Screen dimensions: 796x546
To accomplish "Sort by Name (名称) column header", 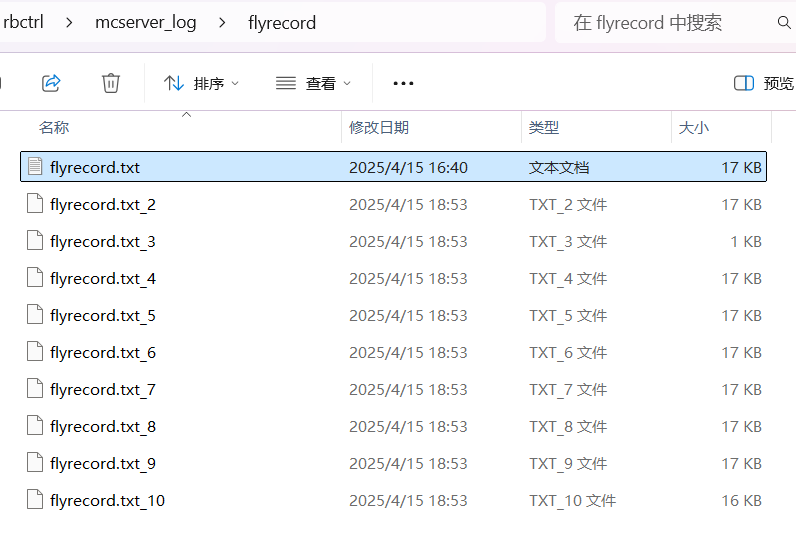I will [x=54, y=128].
